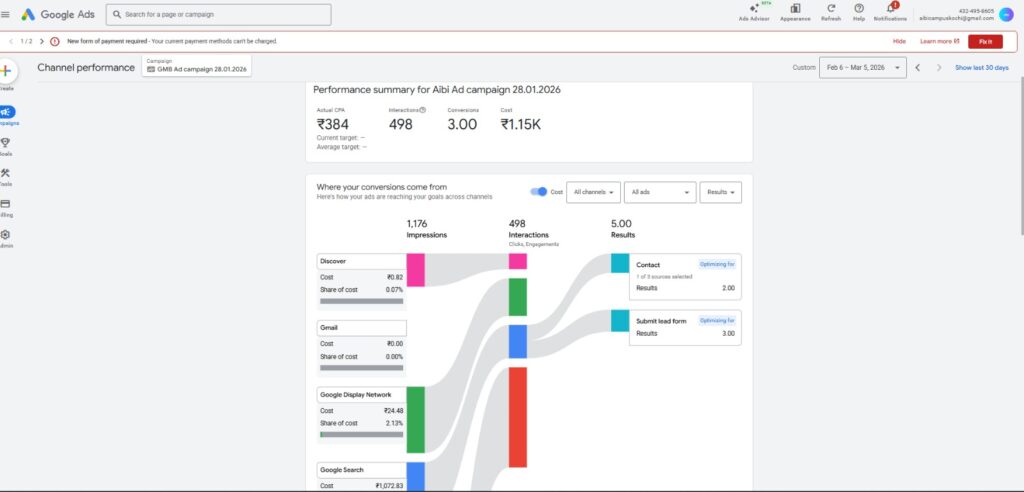1024x492 pixels.
Task: Click the Create plus button
Action: [6, 72]
